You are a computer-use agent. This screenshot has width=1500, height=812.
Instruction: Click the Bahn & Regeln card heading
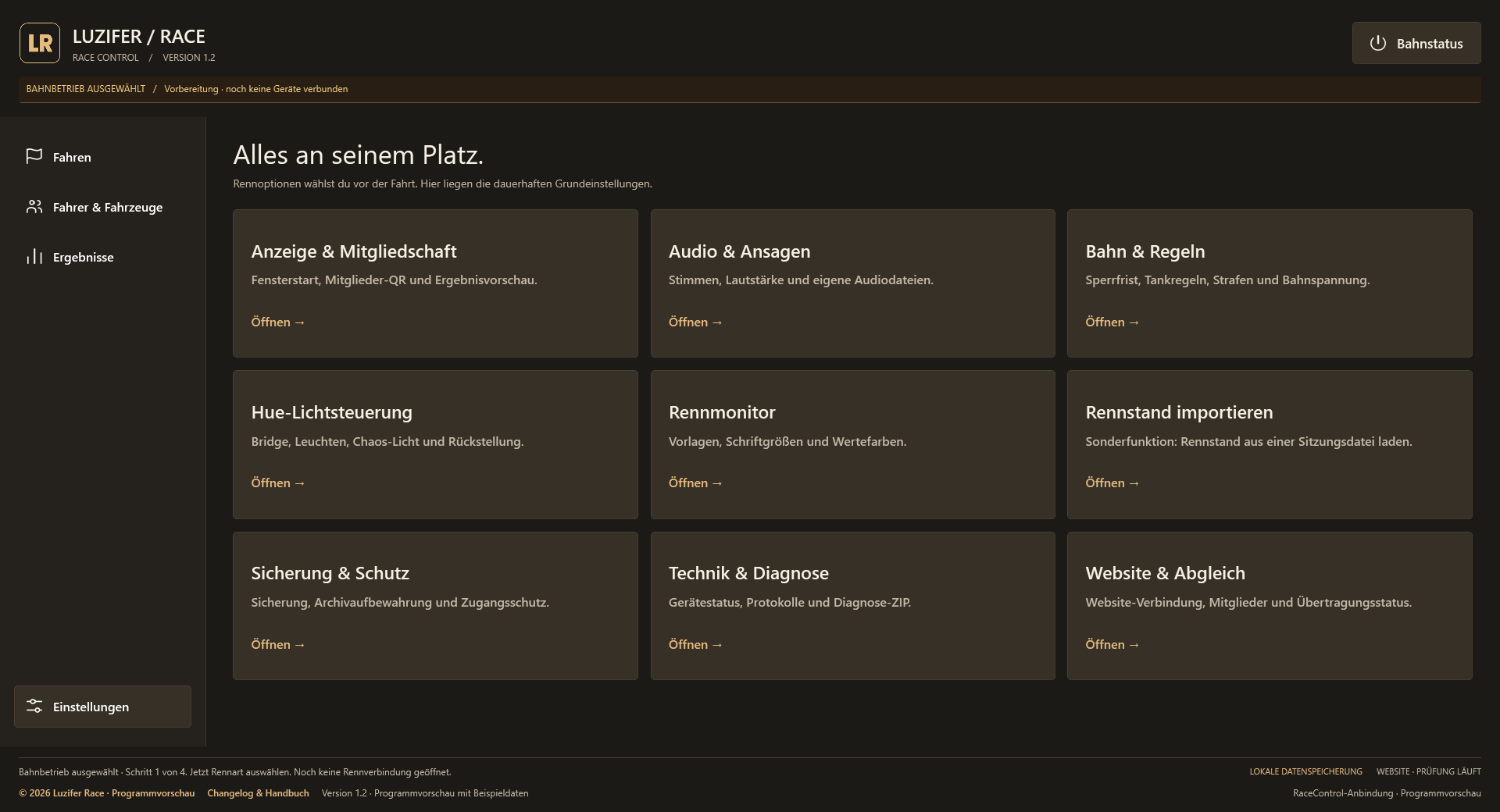click(x=1145, y=251)
